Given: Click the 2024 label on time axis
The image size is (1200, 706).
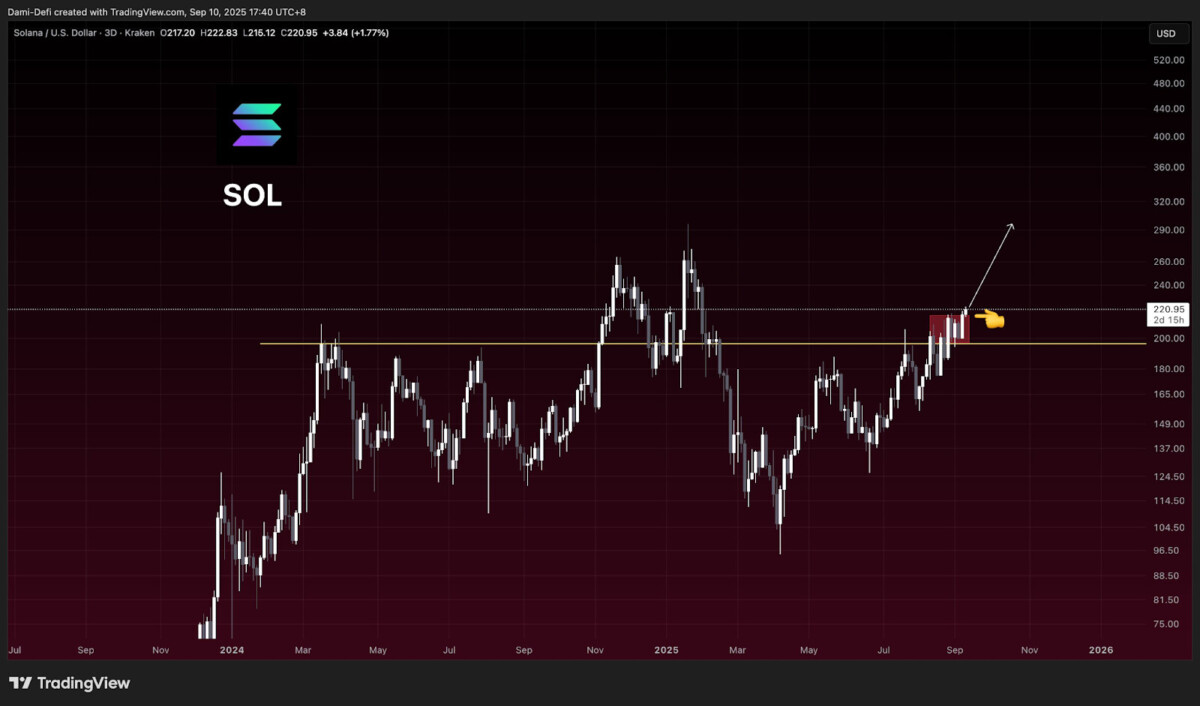Looking at the screenshot, I should [231, 650].
